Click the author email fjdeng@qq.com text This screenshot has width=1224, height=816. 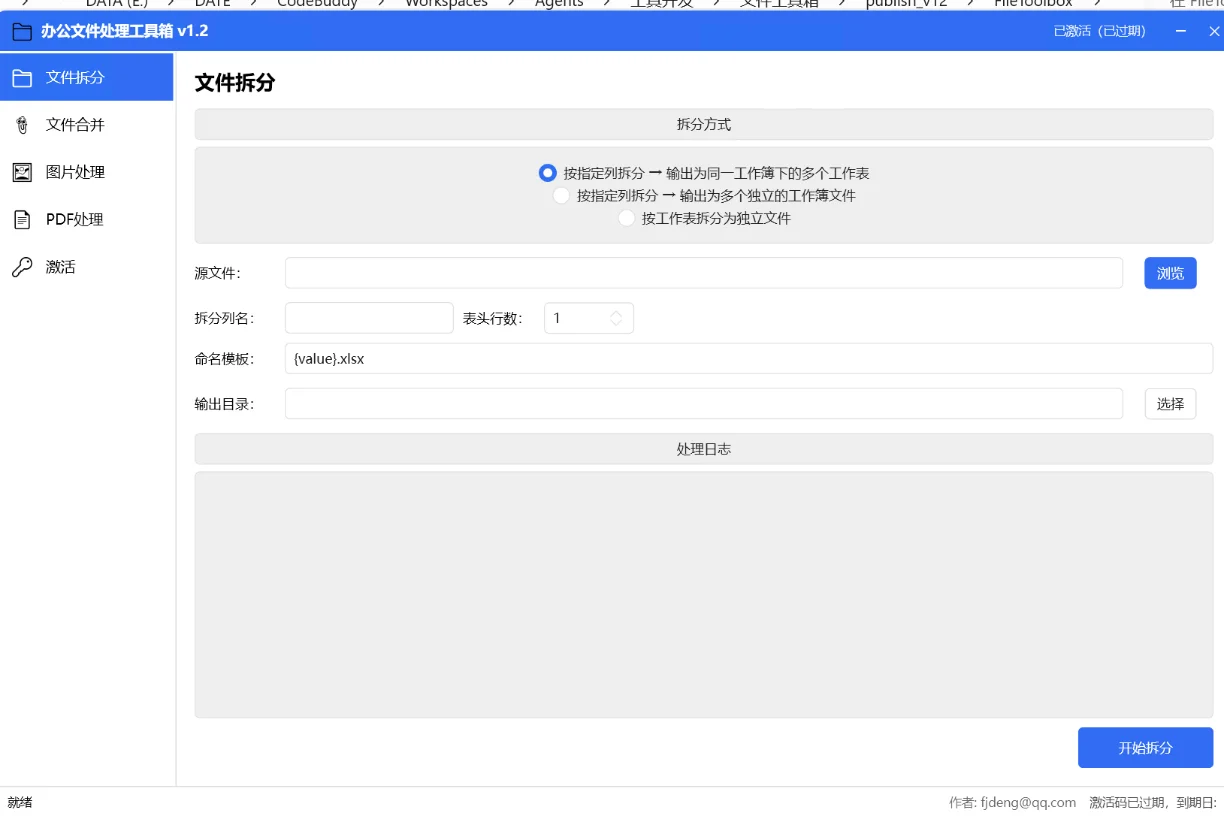1028,802
